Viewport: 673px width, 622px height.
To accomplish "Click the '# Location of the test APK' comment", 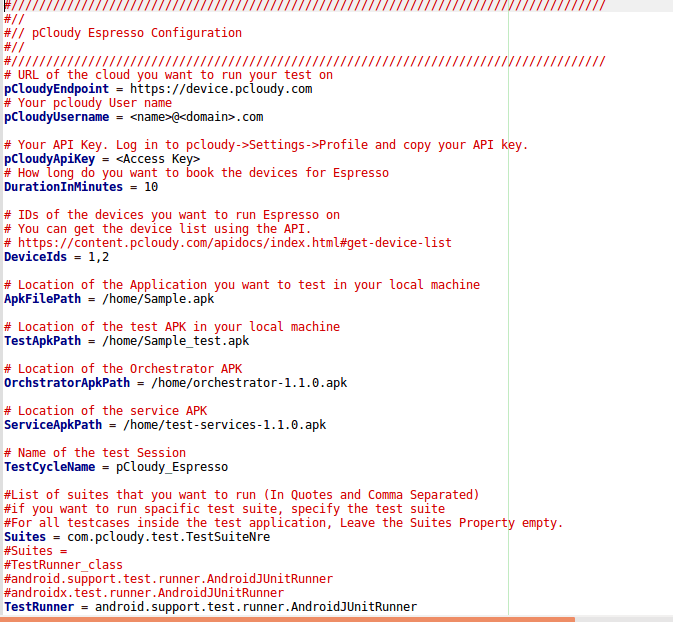I will pyautogui.click(x=172, y=327).
